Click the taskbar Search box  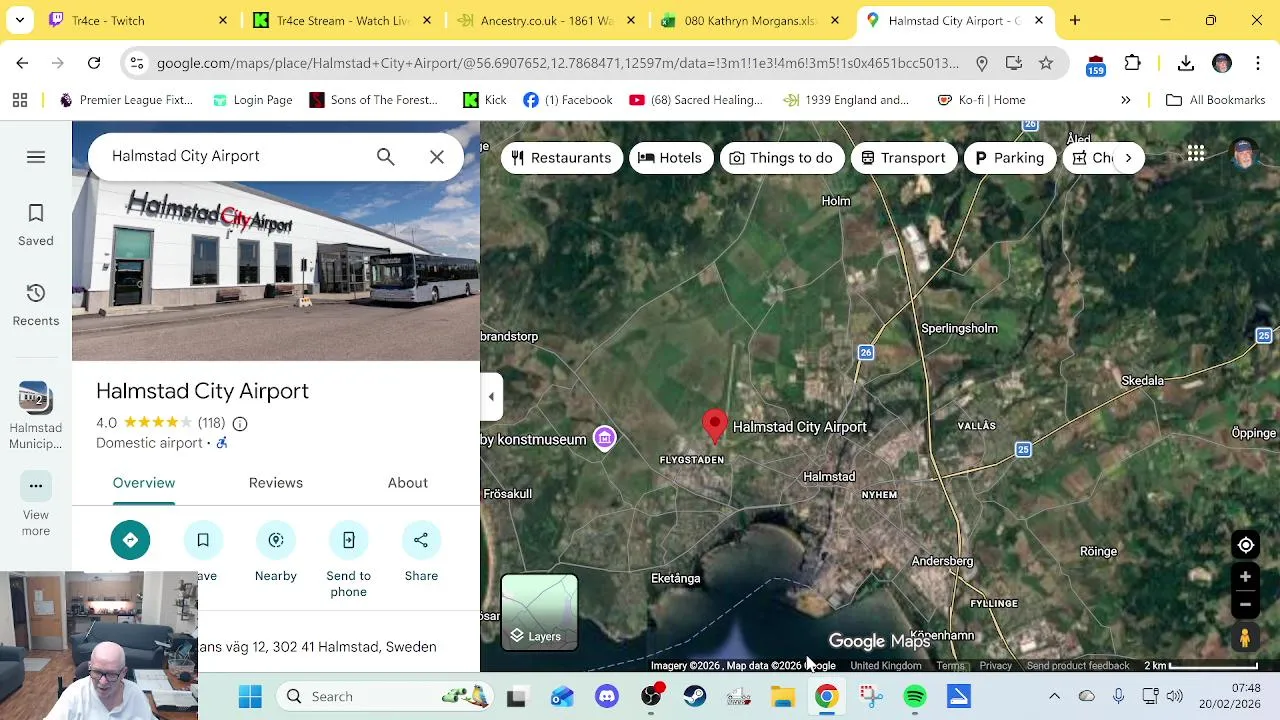pos(385,696)
